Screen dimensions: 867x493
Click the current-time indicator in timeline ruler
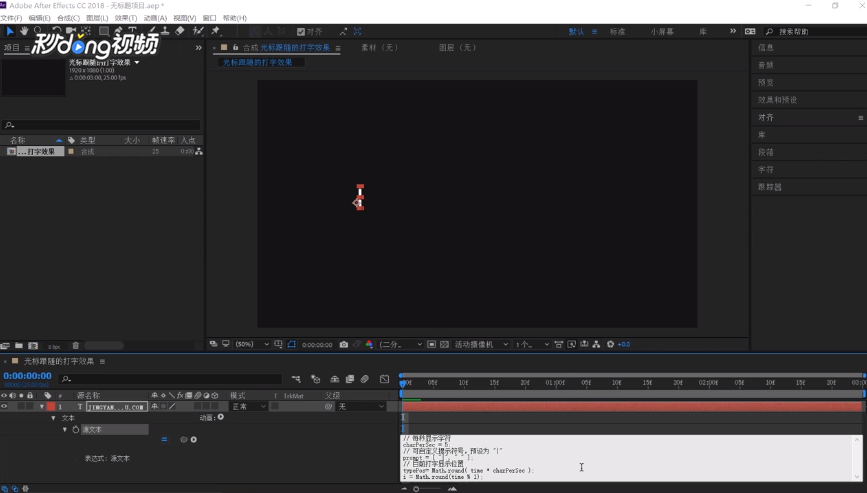coord(403,382)
